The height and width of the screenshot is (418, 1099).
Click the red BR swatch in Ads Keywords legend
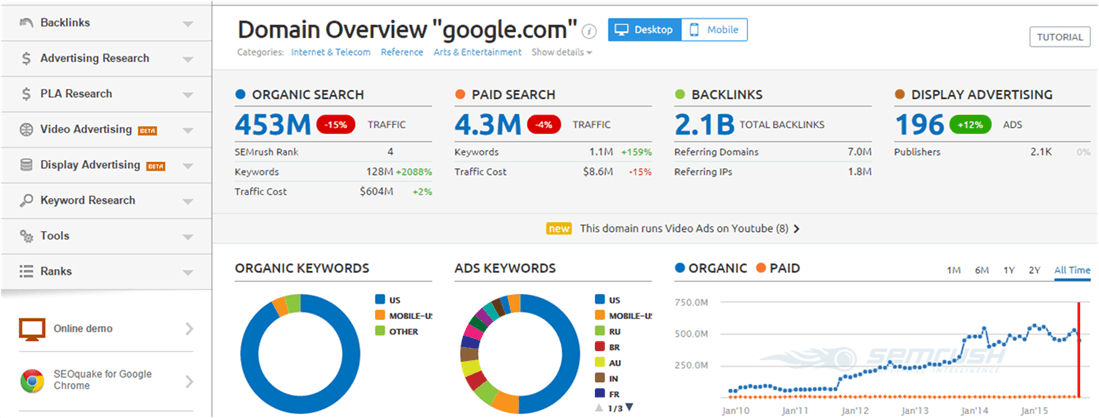click(600, 346)
